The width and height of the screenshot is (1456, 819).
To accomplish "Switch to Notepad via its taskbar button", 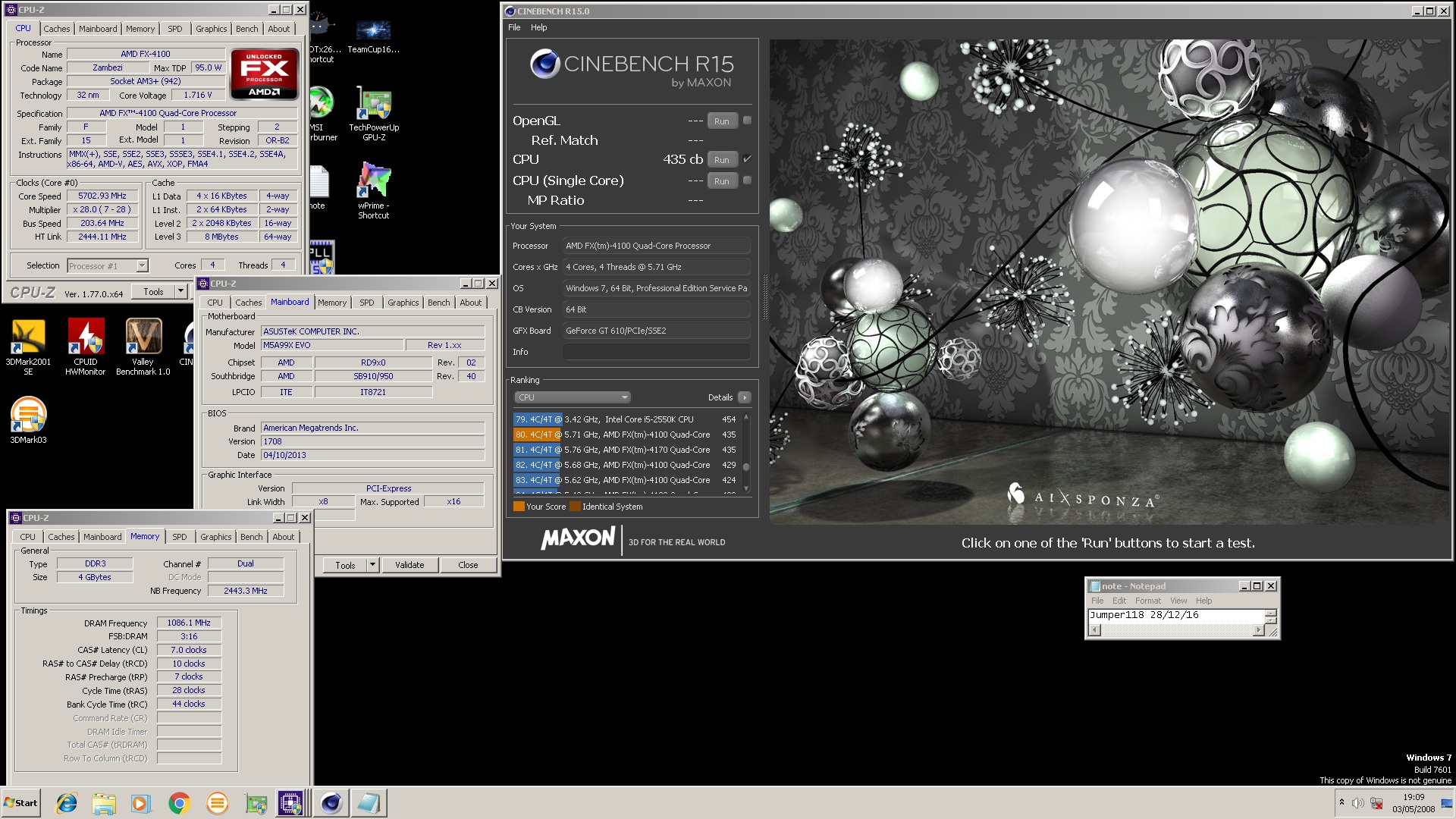I will point(369,803).
